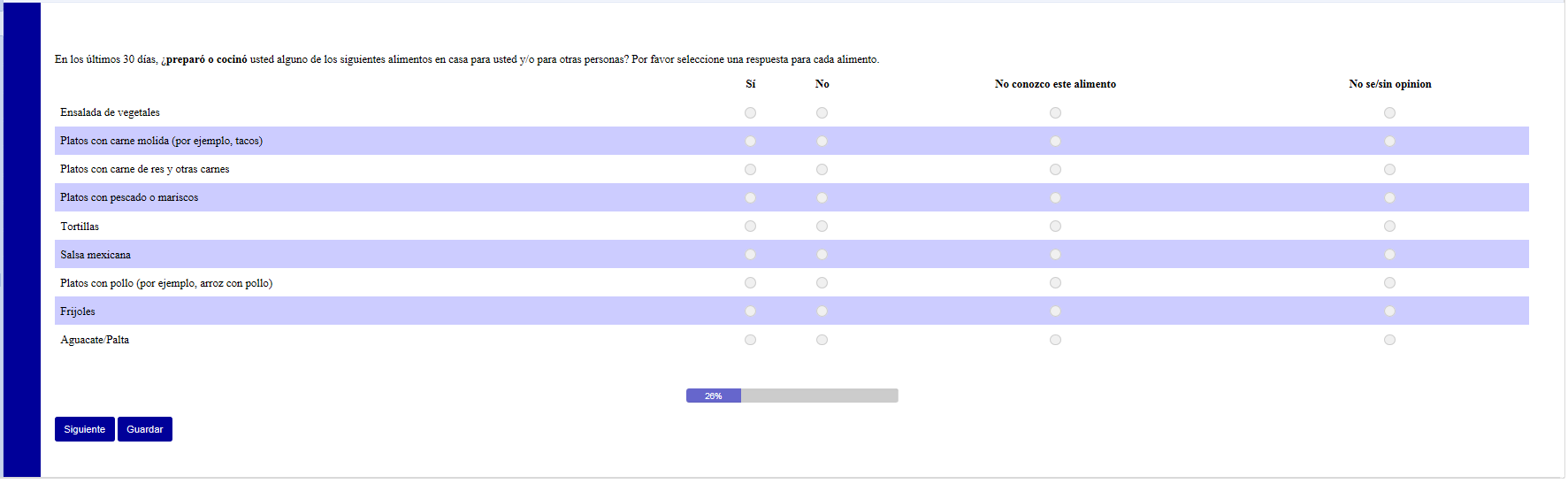Select Sí for Ensalada de vegetales
Screen dimensions: 1568x484
click(750, 113)
